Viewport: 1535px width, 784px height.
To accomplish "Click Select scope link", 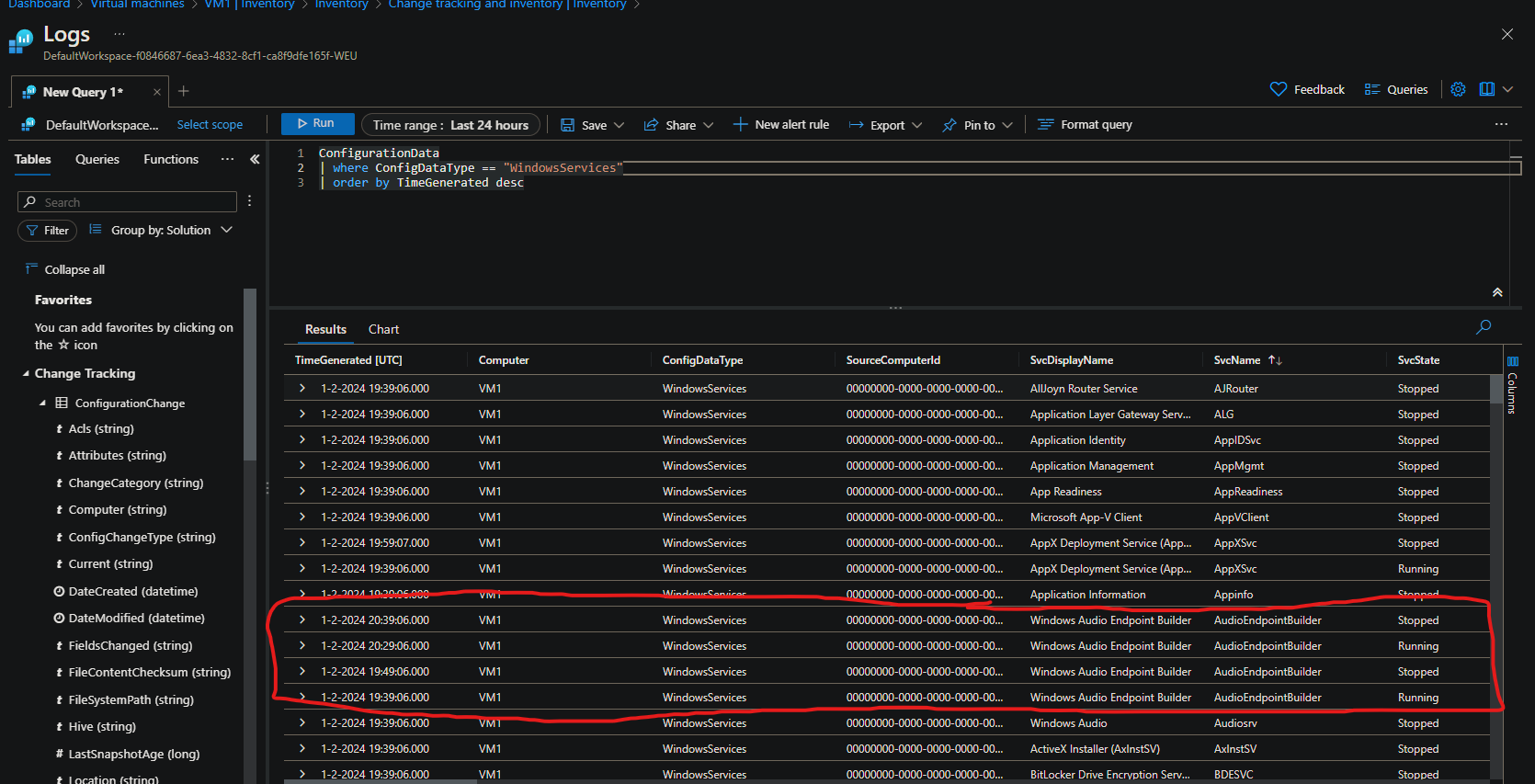I will [210, 125].
